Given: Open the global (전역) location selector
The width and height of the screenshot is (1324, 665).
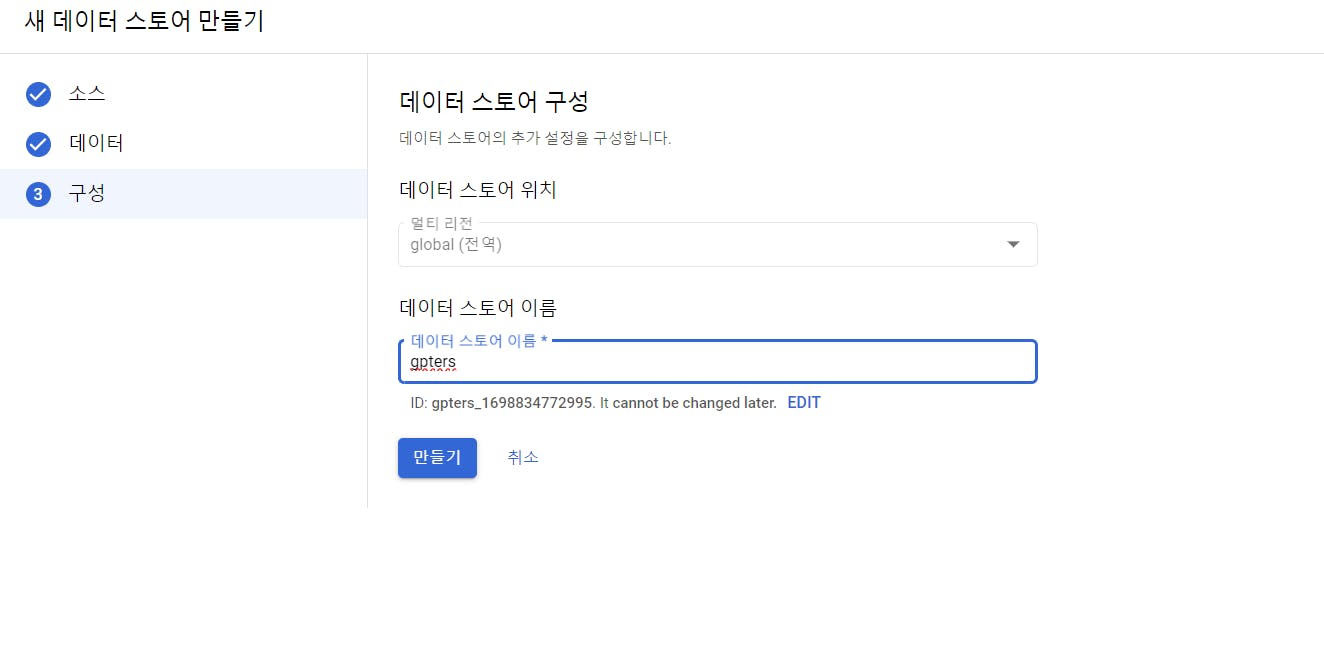Looking at the screenshot, I should pyautogui.click(x=717, y=244).
